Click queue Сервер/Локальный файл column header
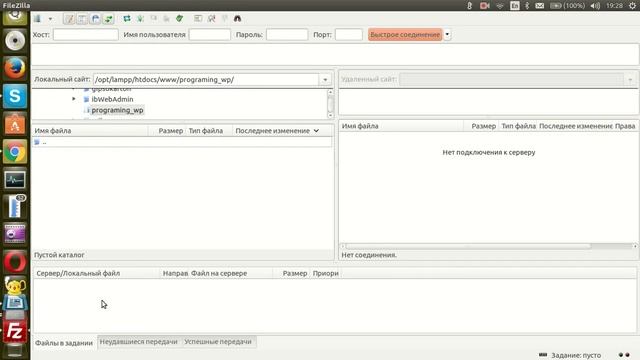The height and width of the screenshot is (360, 640). [x=97, y=273]
